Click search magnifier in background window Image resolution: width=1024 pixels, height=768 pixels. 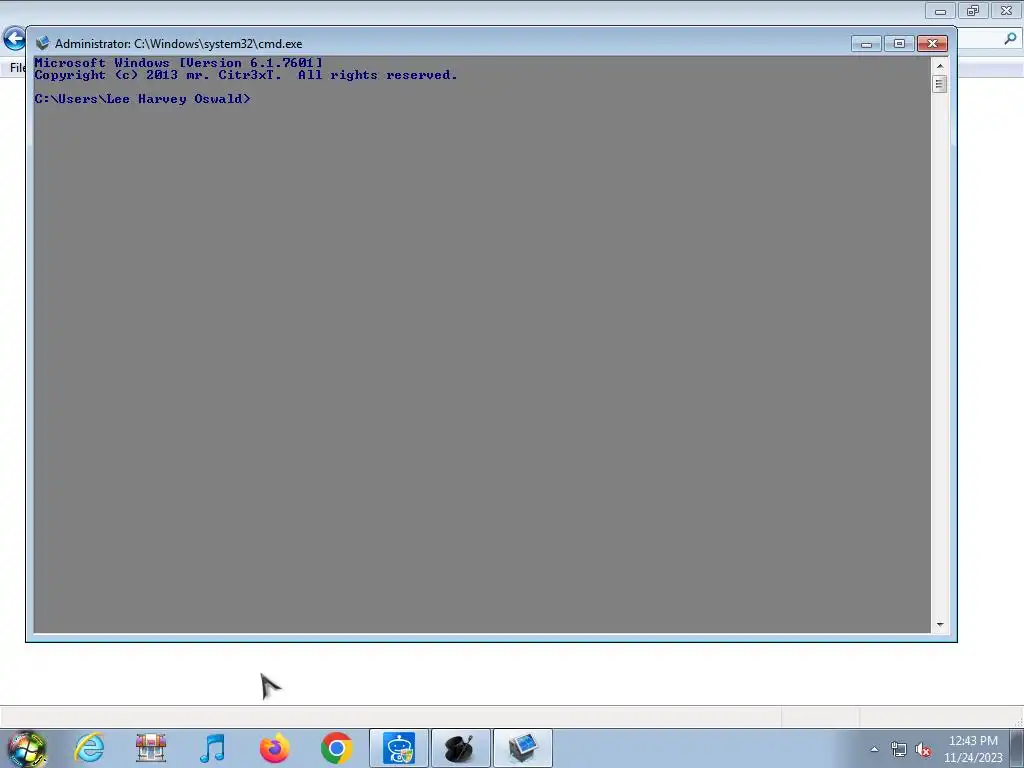pyautogui.click(x=1010, y=39)
